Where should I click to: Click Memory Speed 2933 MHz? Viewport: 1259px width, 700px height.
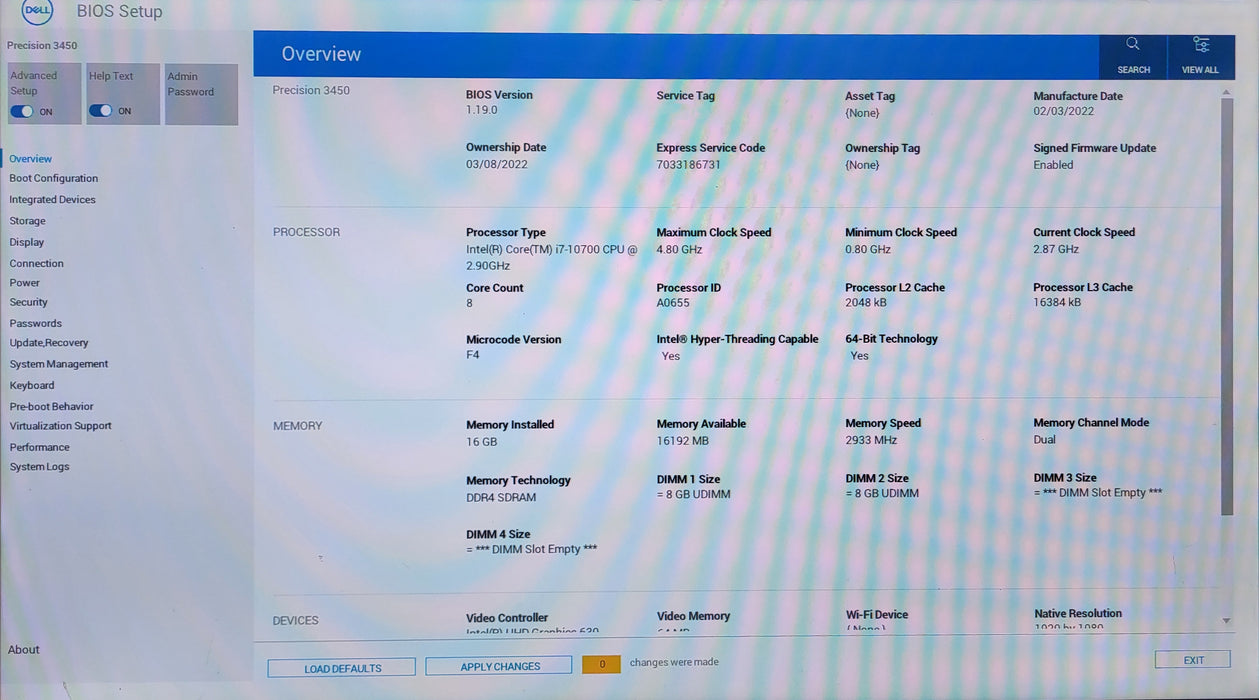871,440
